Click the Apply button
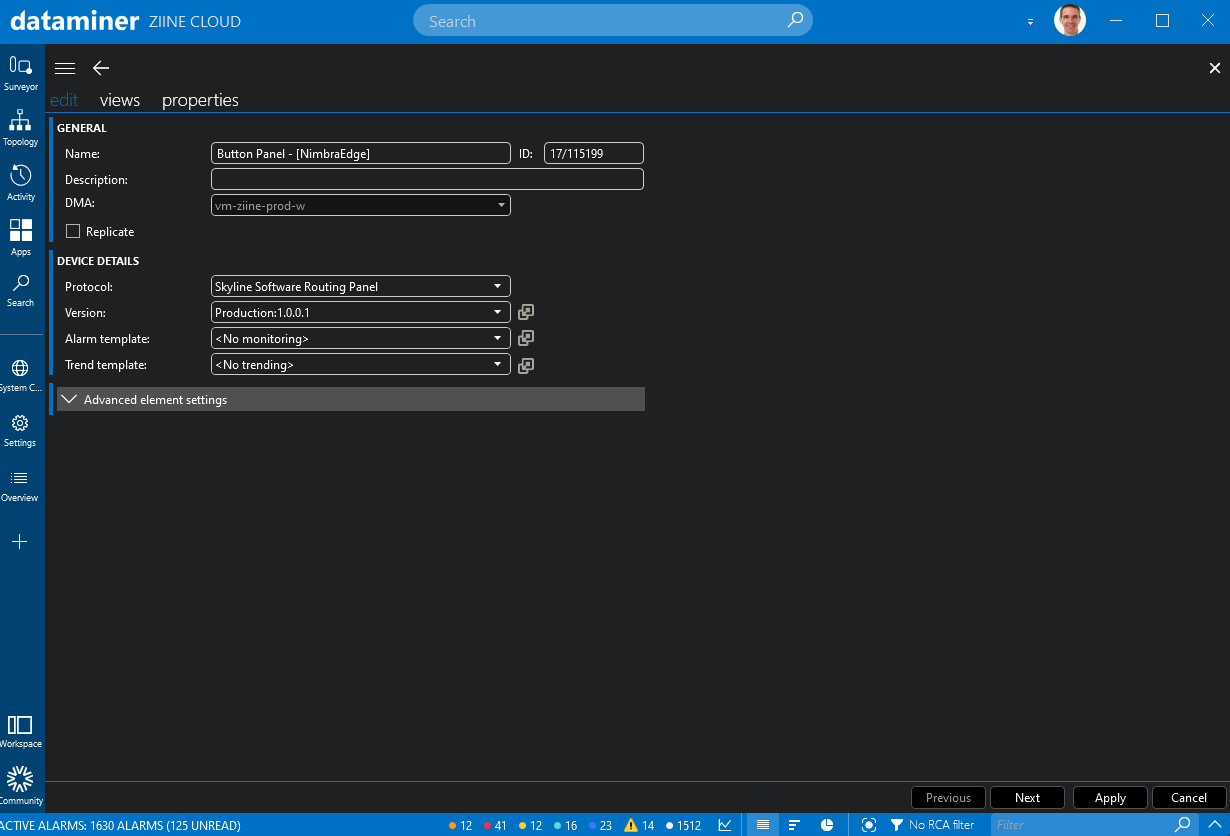The image size is (1230, 836). [1110, 797]
